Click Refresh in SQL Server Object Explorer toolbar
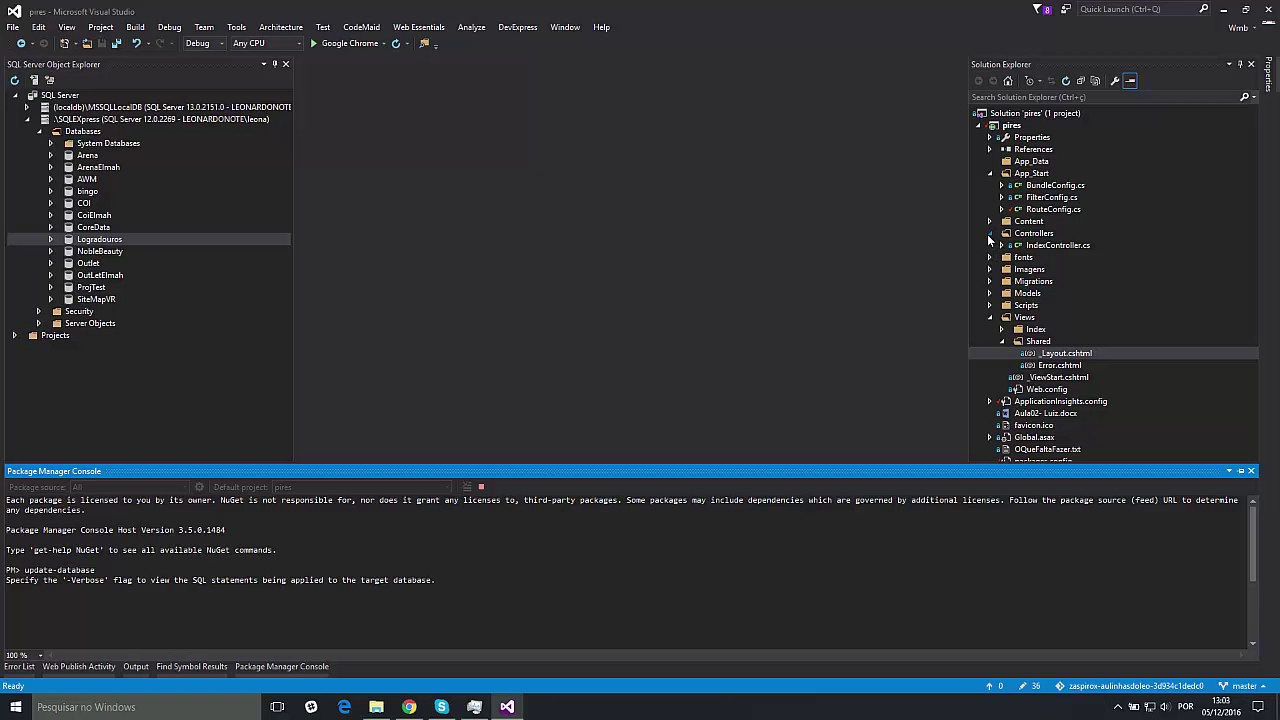This screenshot has height=720, width=1280. [x=14, y=81]
